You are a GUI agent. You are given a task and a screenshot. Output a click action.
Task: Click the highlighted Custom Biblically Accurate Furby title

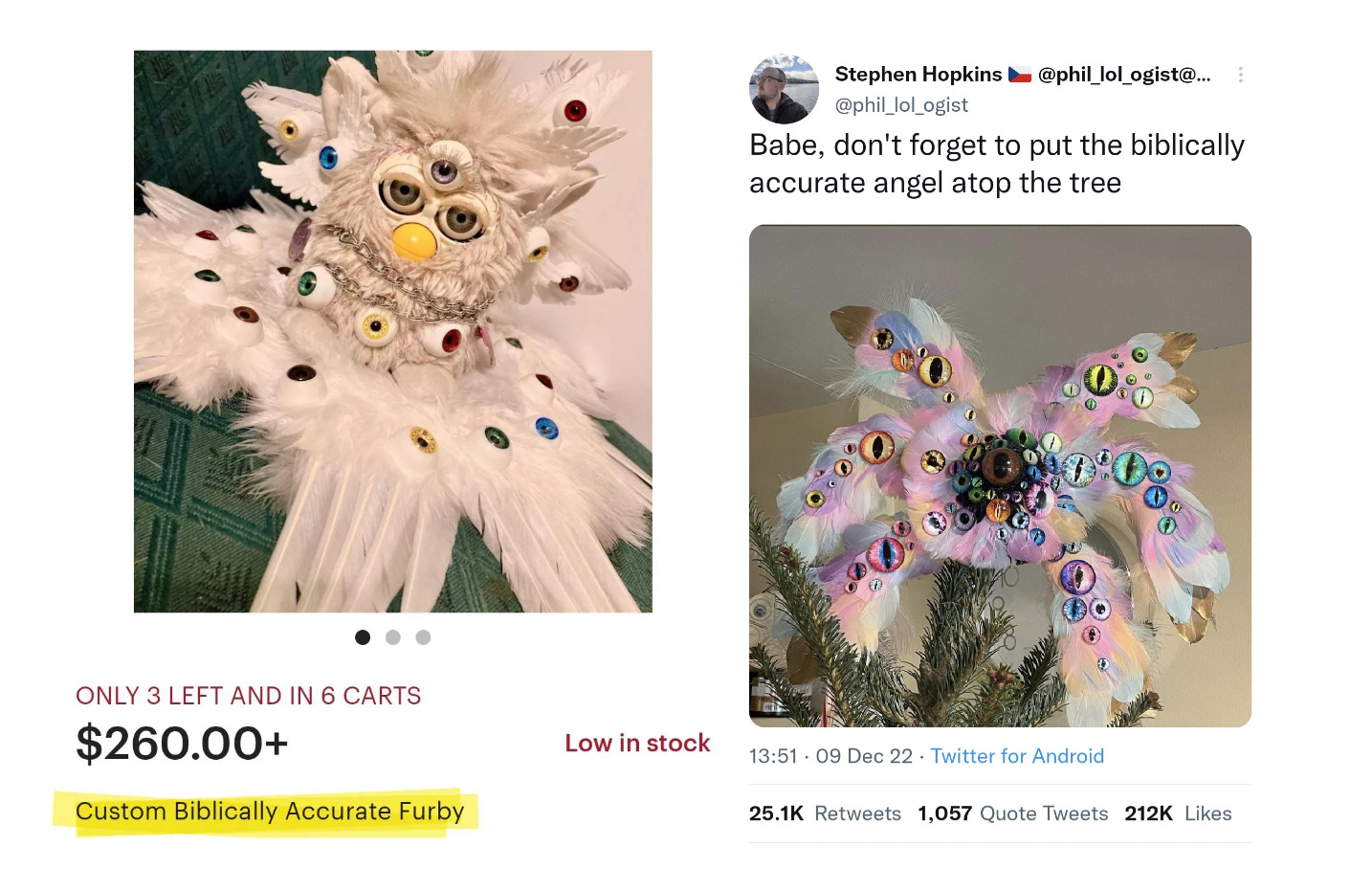(x=271, y=811)
